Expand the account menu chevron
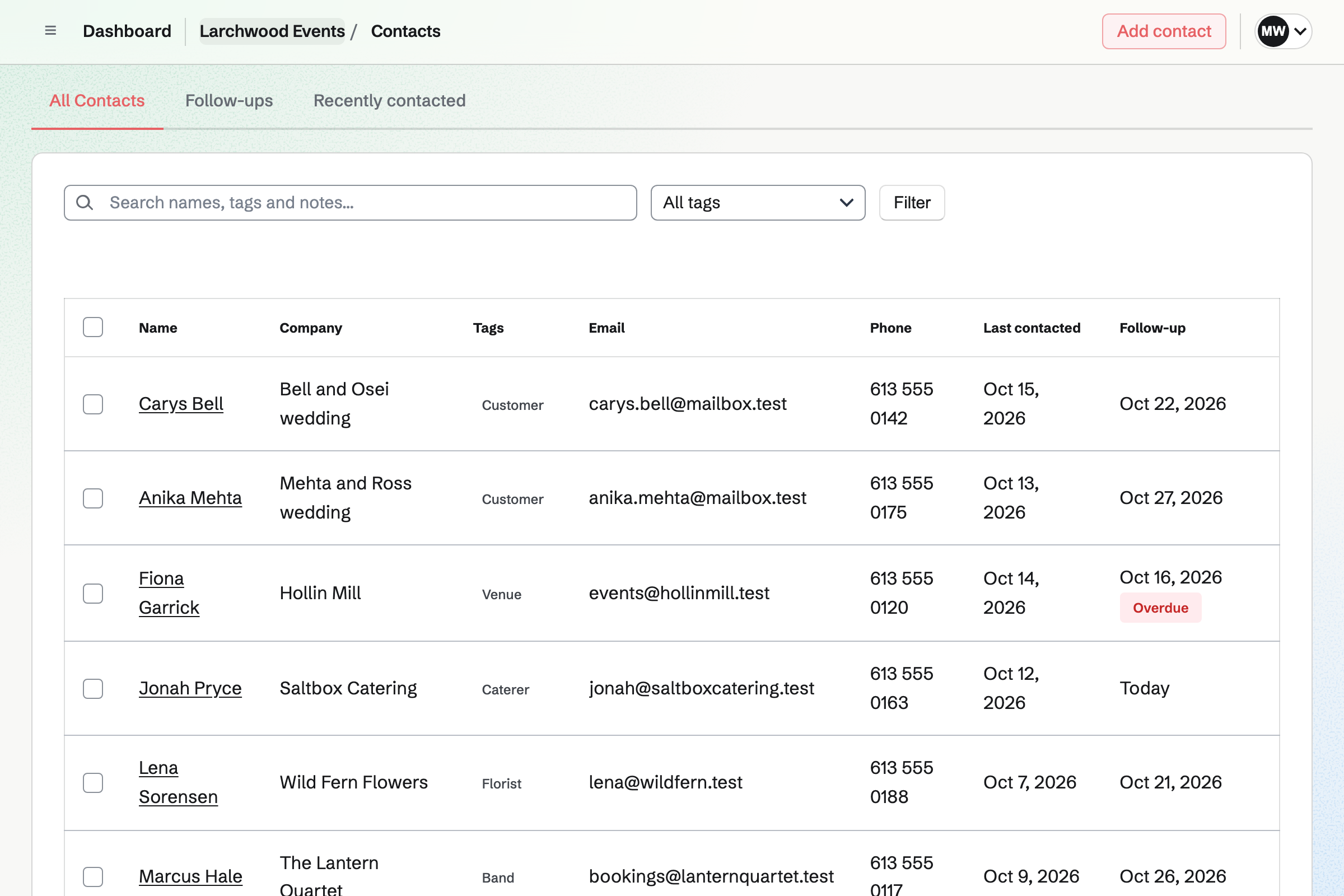 tap(1300, 31)
